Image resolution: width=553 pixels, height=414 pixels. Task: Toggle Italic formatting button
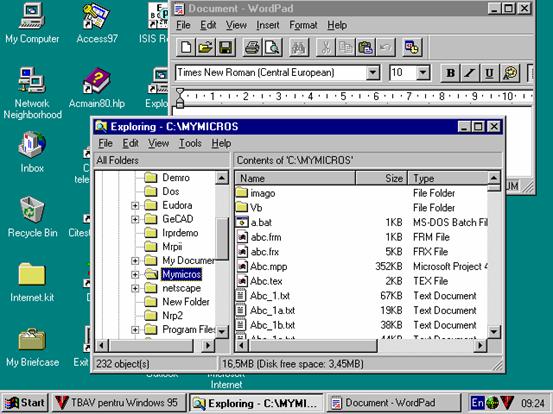[x=470, y=73]
